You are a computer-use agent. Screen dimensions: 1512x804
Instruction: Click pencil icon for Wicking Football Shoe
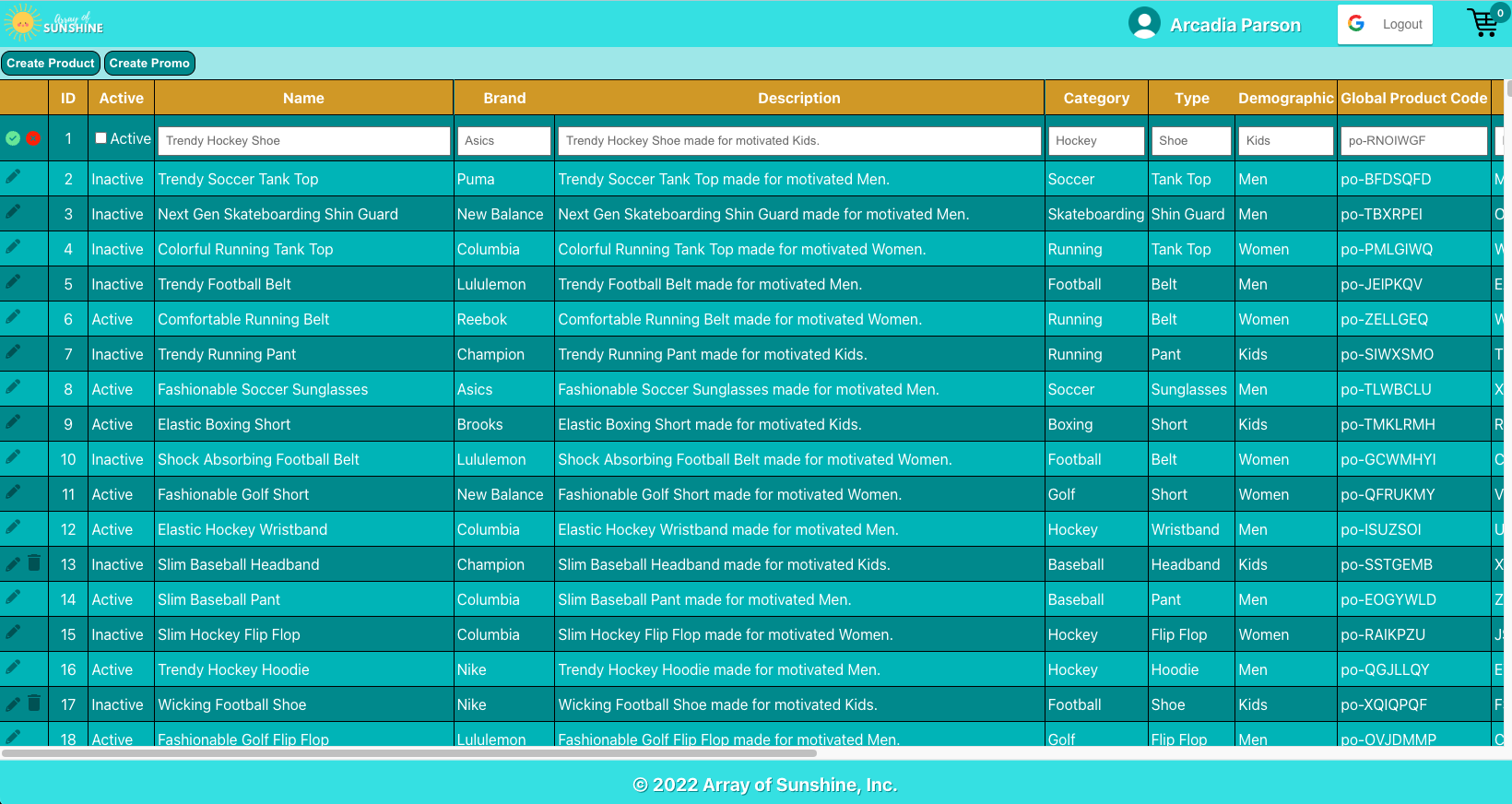point(13,703)
